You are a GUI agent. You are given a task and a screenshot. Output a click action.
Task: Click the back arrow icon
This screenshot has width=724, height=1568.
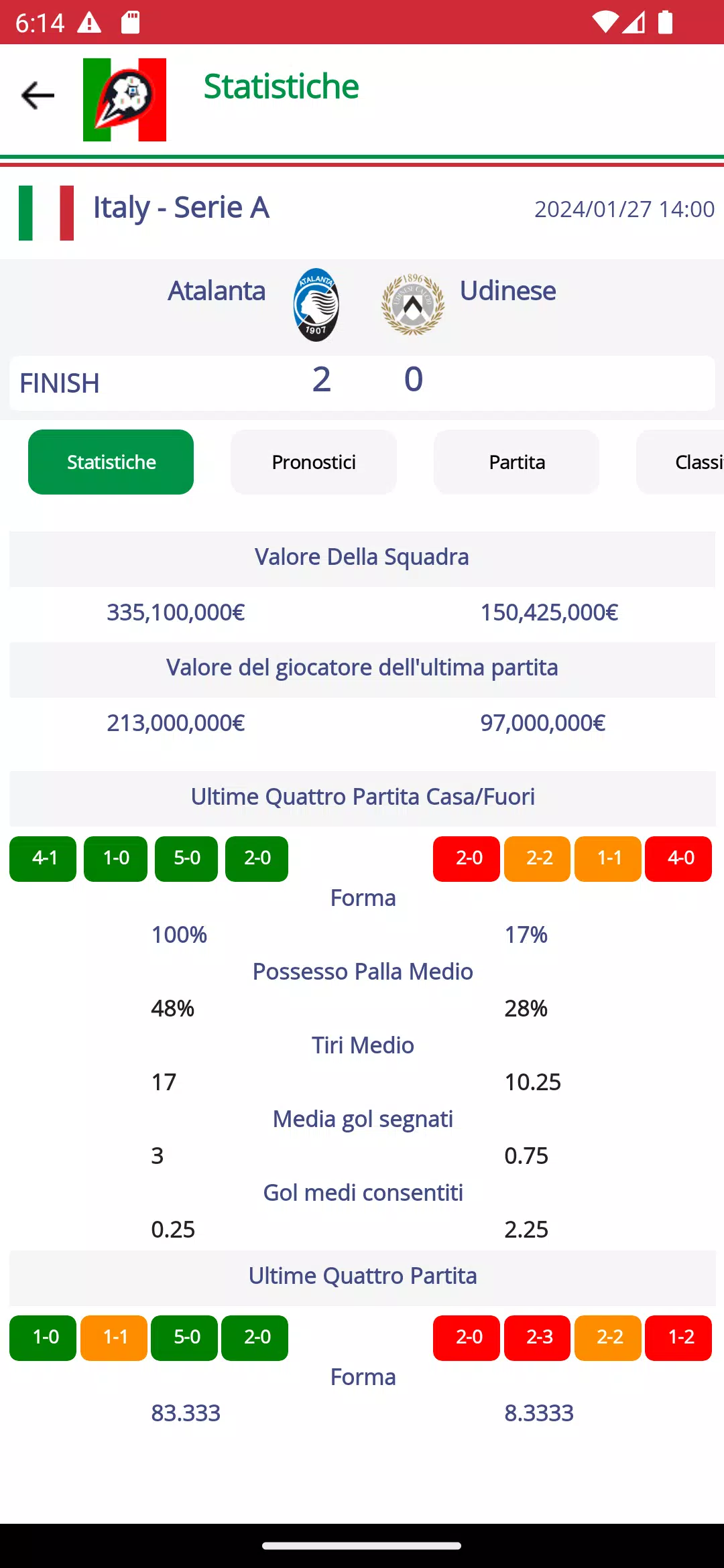[x=38, y=94]
